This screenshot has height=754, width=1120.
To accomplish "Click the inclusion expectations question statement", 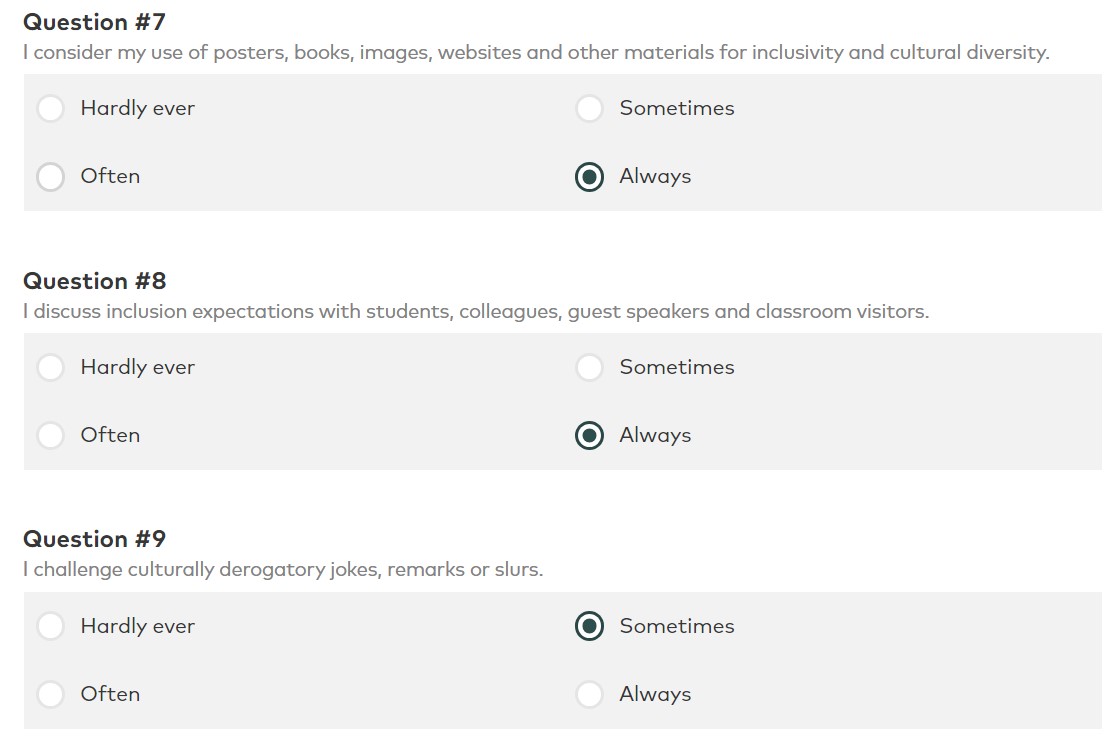I will (476, 312).
